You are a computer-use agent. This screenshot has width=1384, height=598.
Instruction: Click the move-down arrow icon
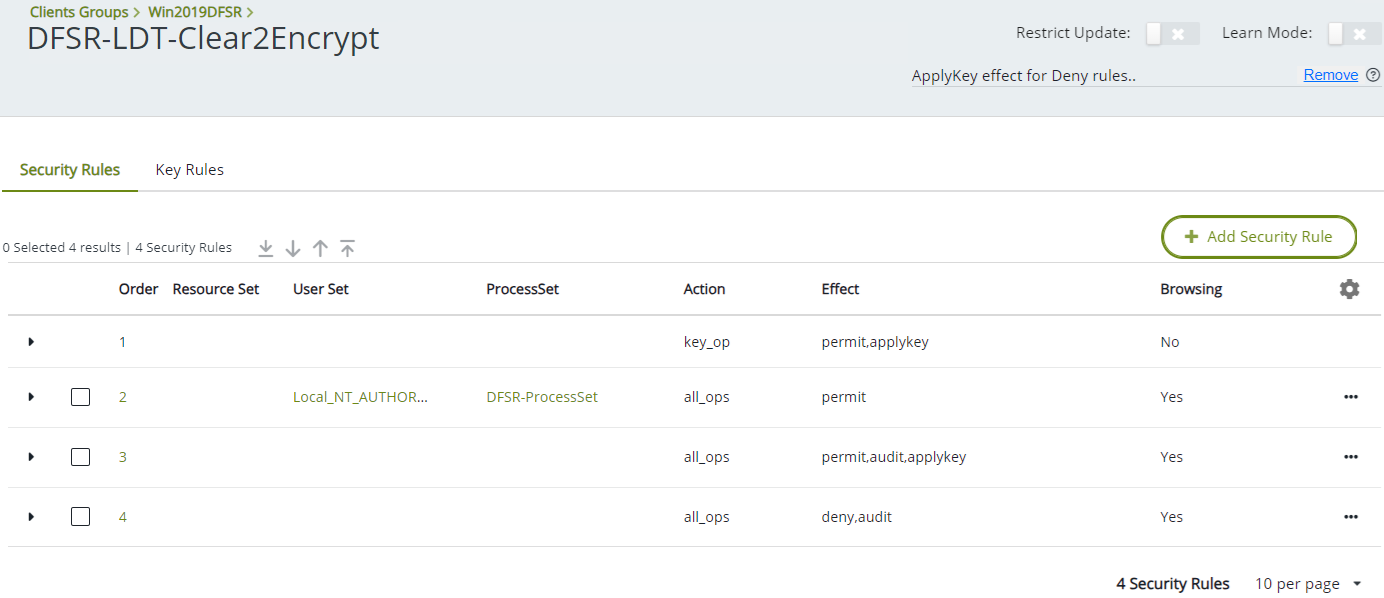(293, 248)
